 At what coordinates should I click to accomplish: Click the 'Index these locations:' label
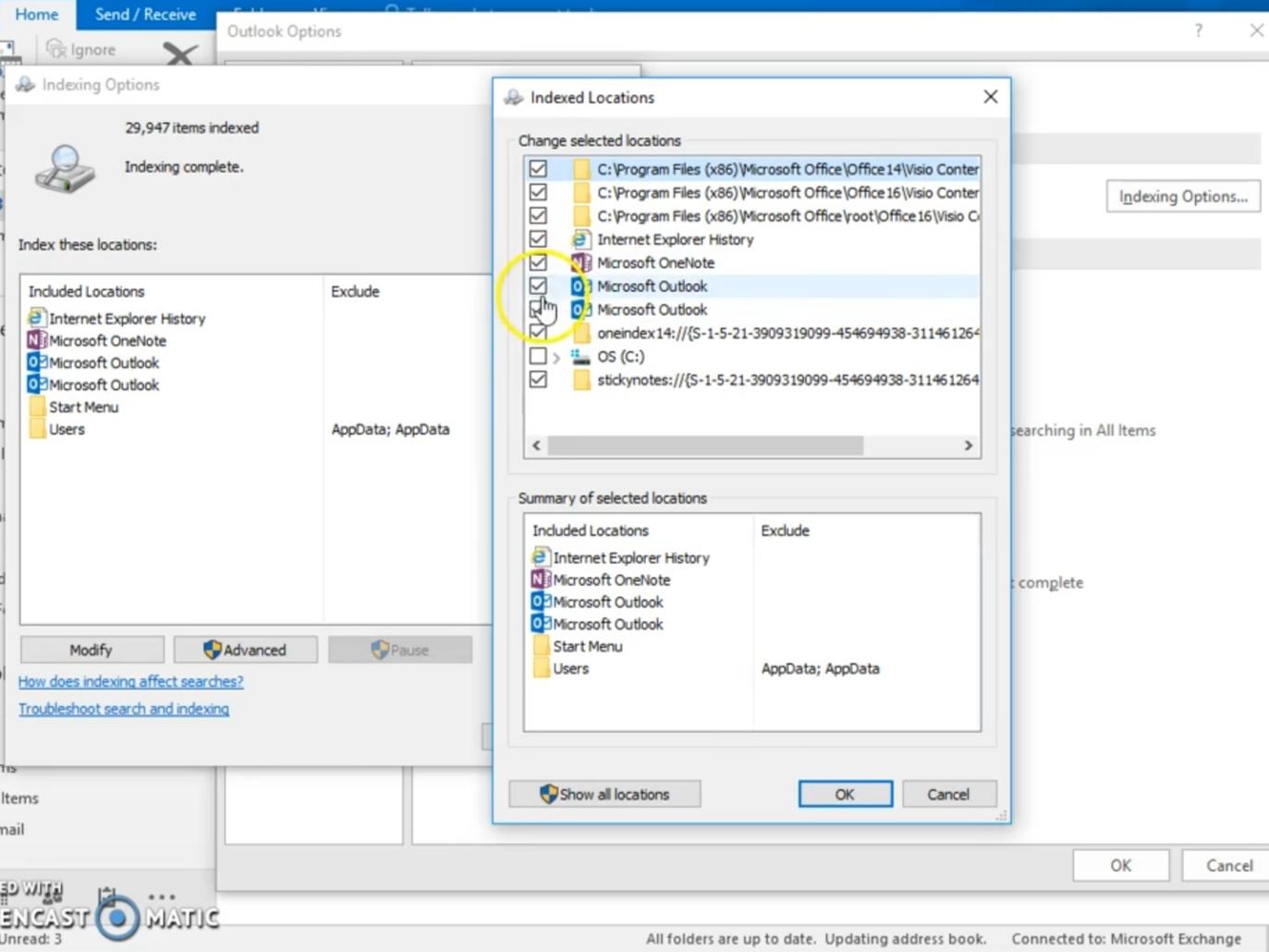88,245
